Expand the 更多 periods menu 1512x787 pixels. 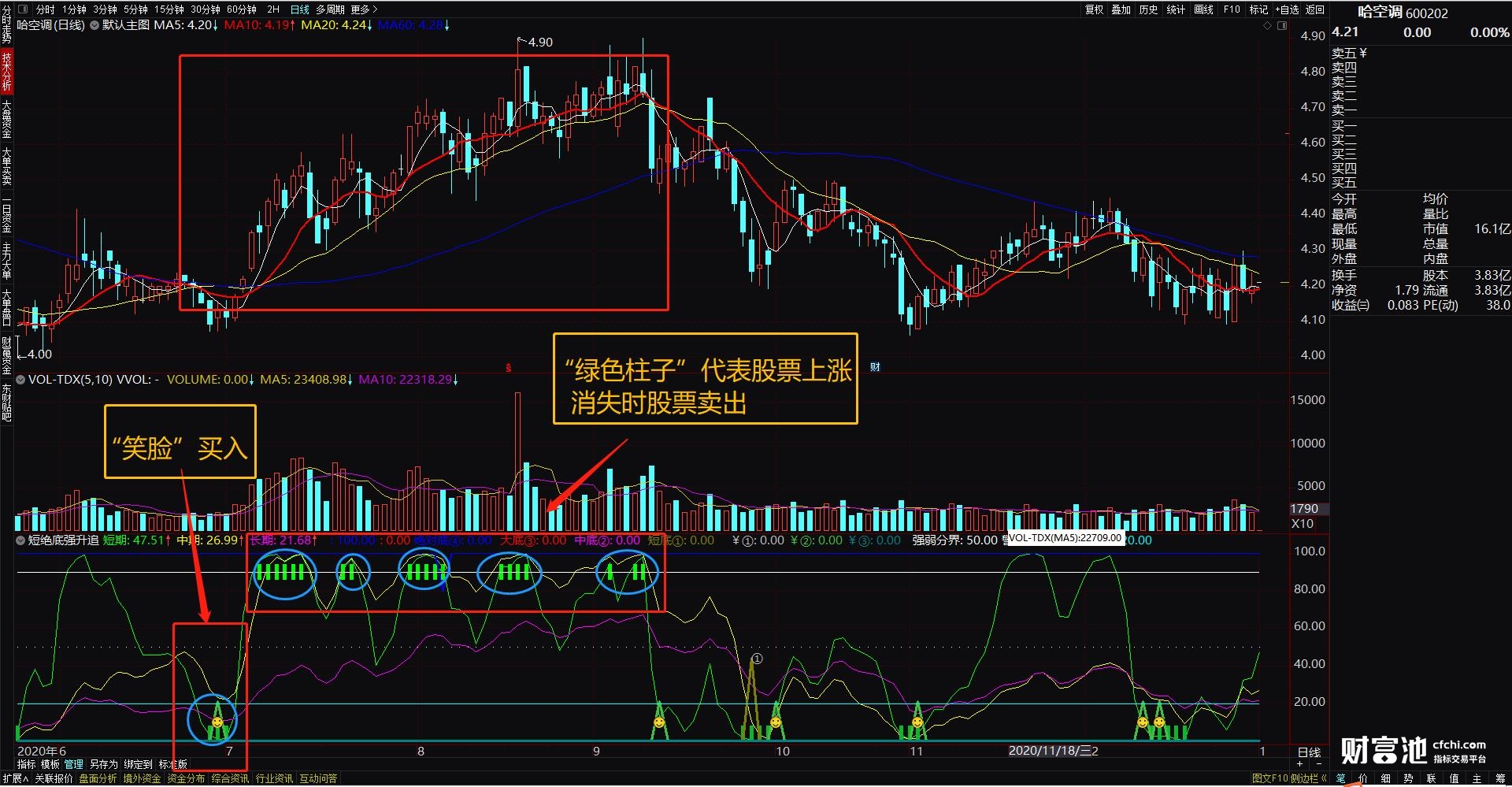[364, 9]
